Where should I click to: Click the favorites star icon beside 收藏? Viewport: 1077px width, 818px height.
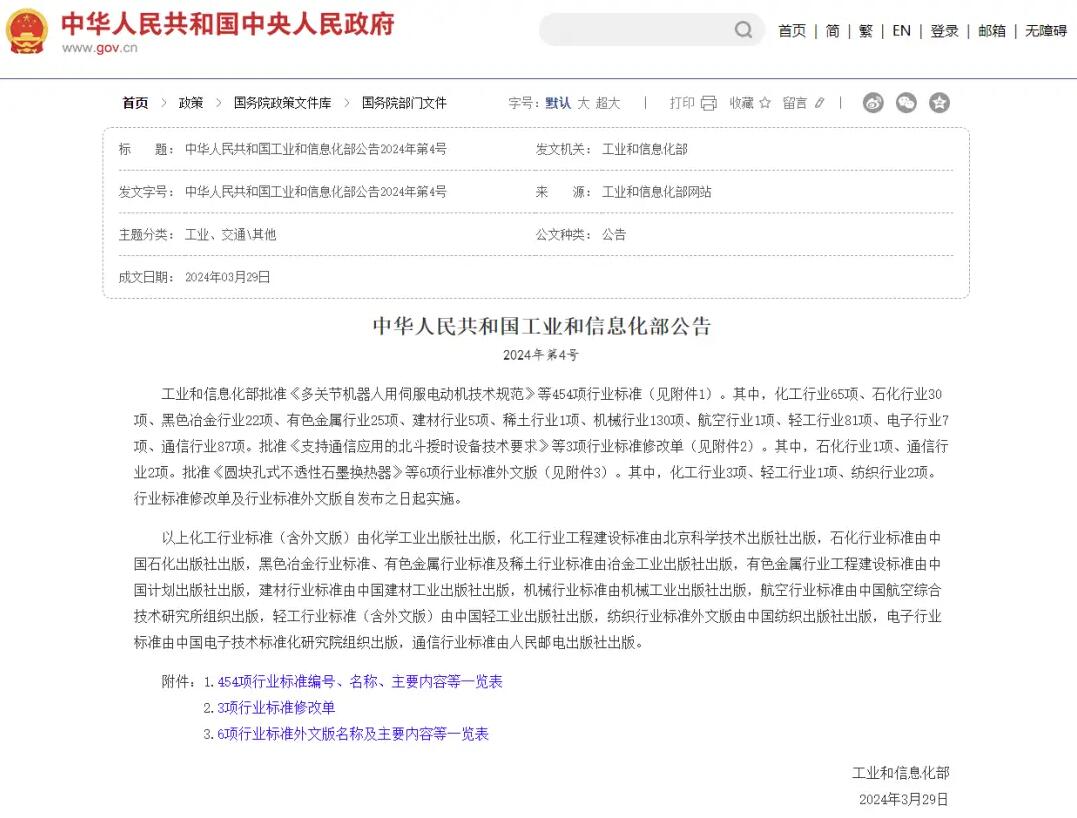click(764, 103)
